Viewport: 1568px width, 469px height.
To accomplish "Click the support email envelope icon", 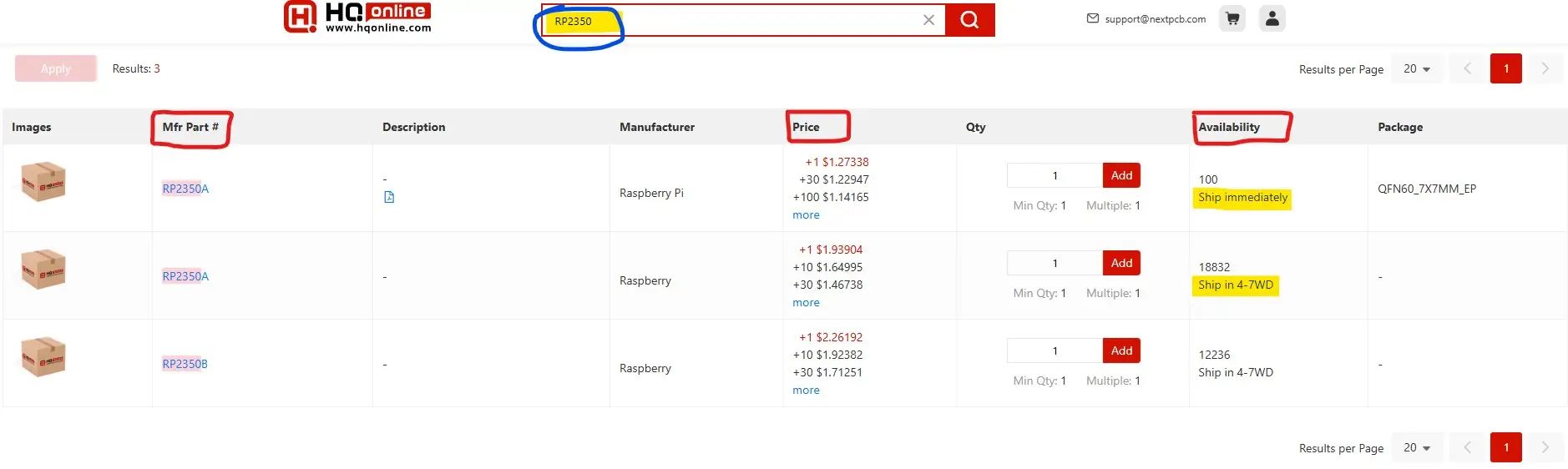I will (1093, 18).
